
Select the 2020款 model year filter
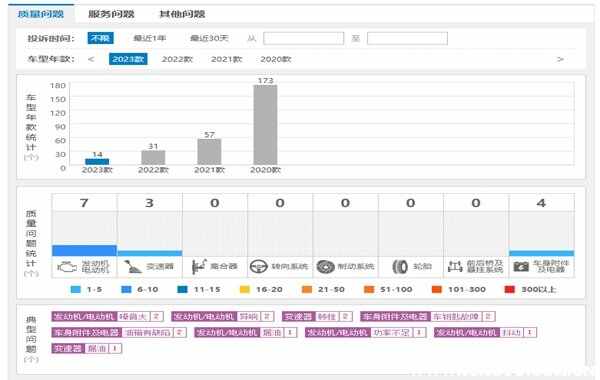(276, 59)
